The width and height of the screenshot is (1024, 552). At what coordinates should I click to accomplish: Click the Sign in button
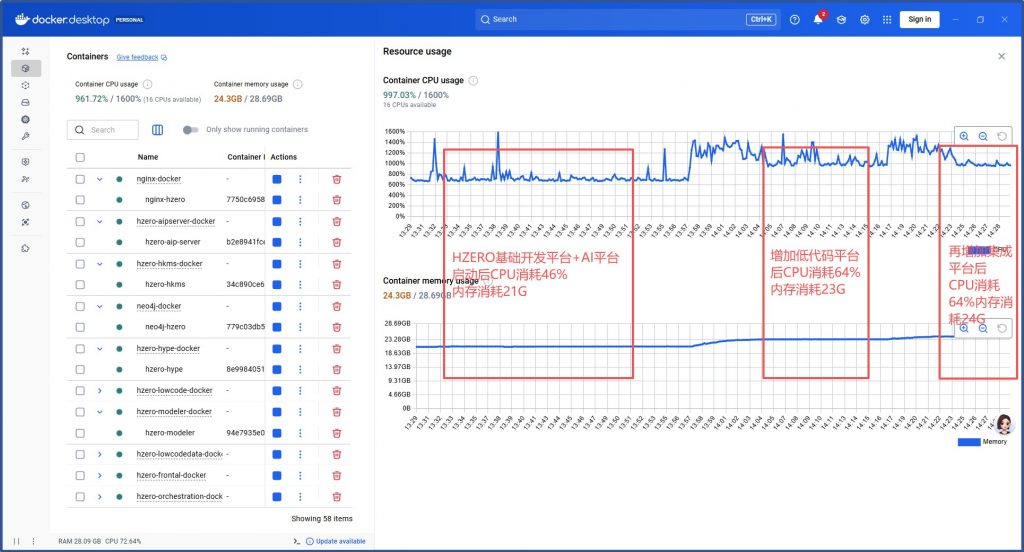point(919,19)
